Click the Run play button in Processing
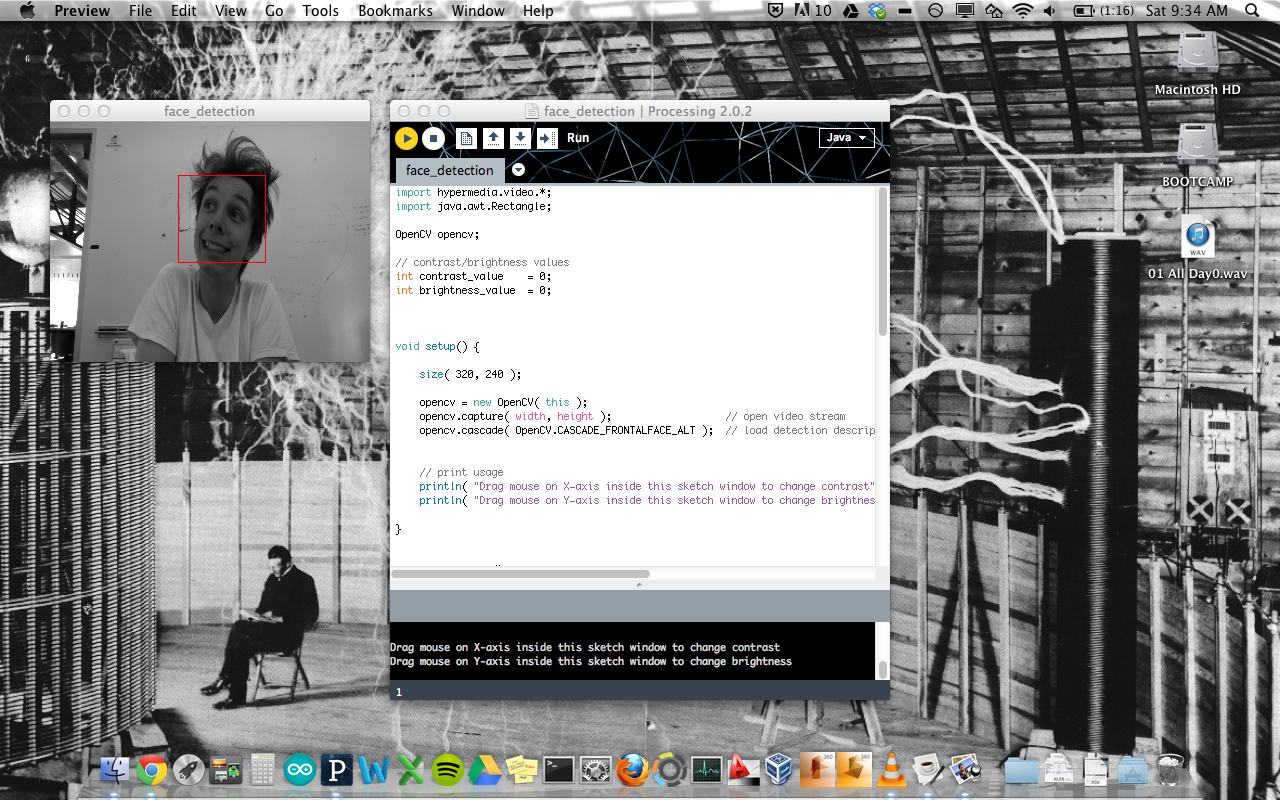Screen dimensions: 1280x800 pyautogui.click(x=406, y=139)
